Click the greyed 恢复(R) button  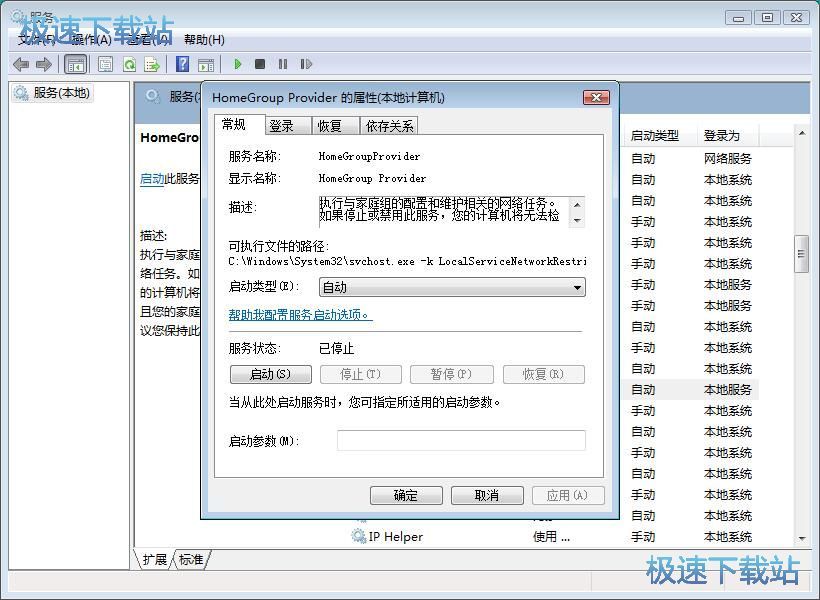543,374
